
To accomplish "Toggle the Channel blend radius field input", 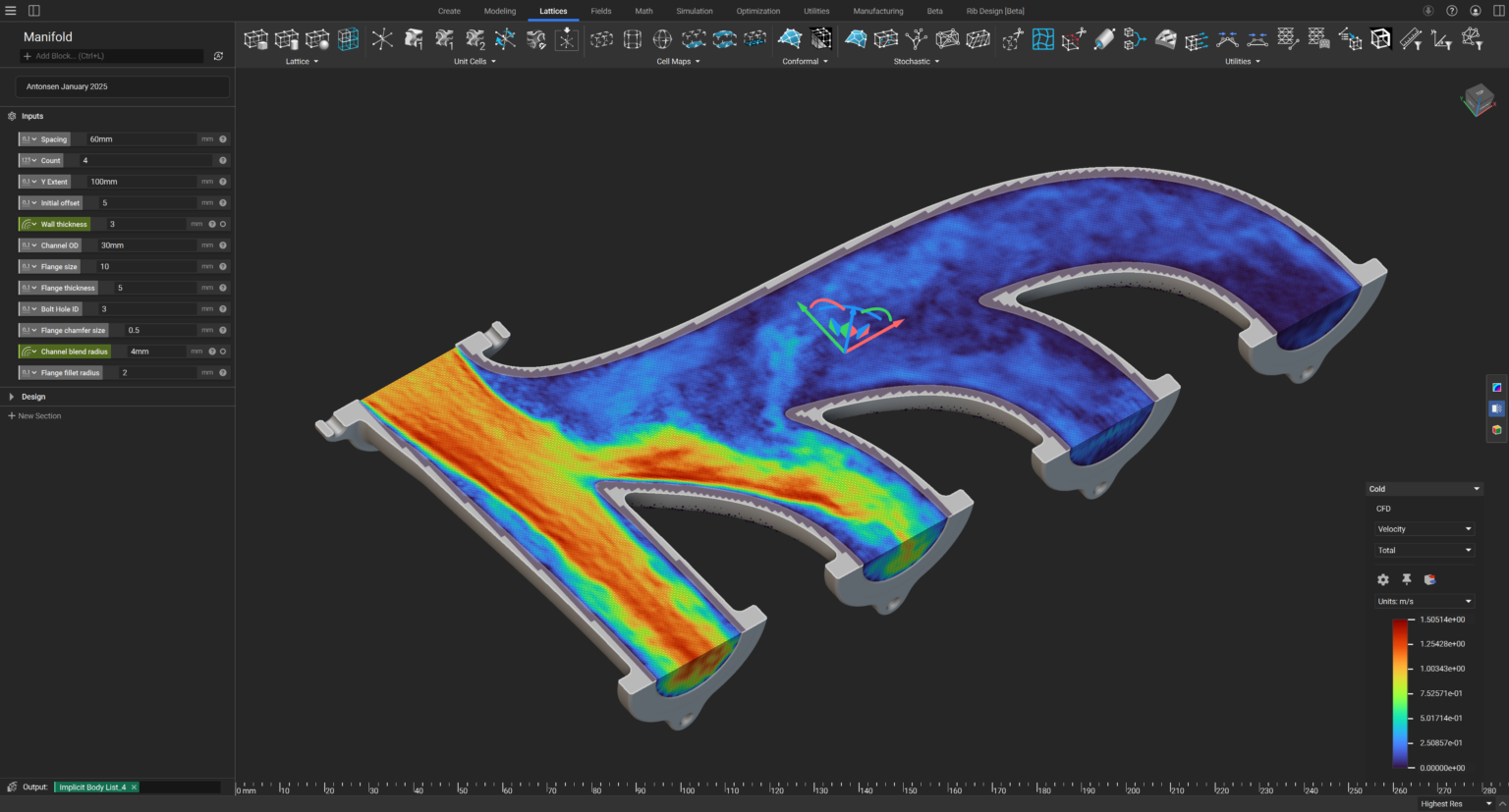I will click(x=27, y=351).
